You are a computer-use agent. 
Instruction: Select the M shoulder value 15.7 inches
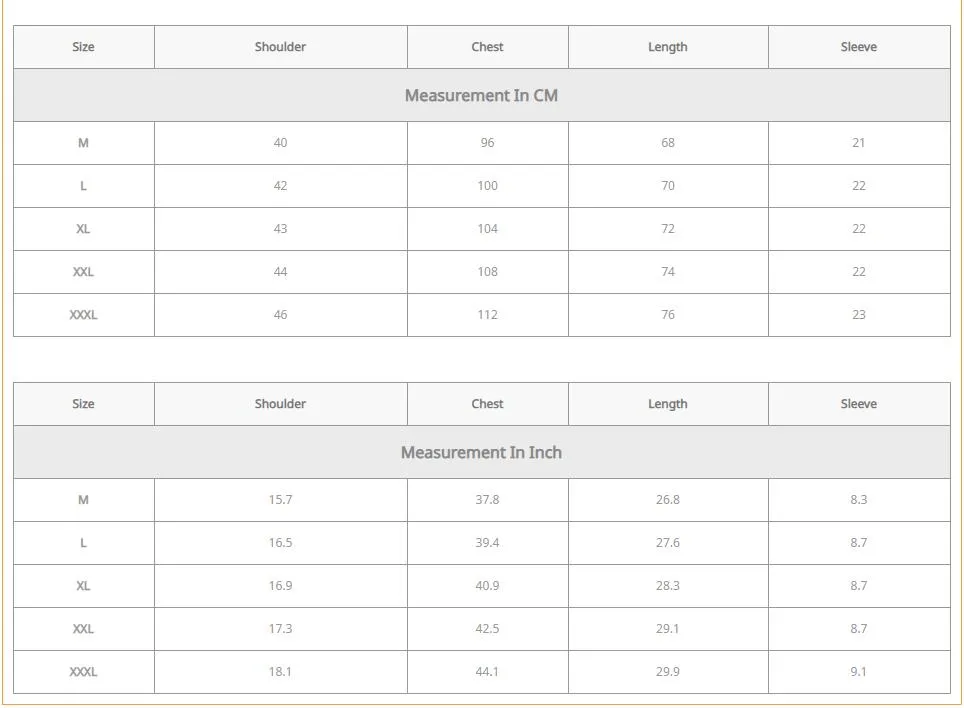point(280,500)
